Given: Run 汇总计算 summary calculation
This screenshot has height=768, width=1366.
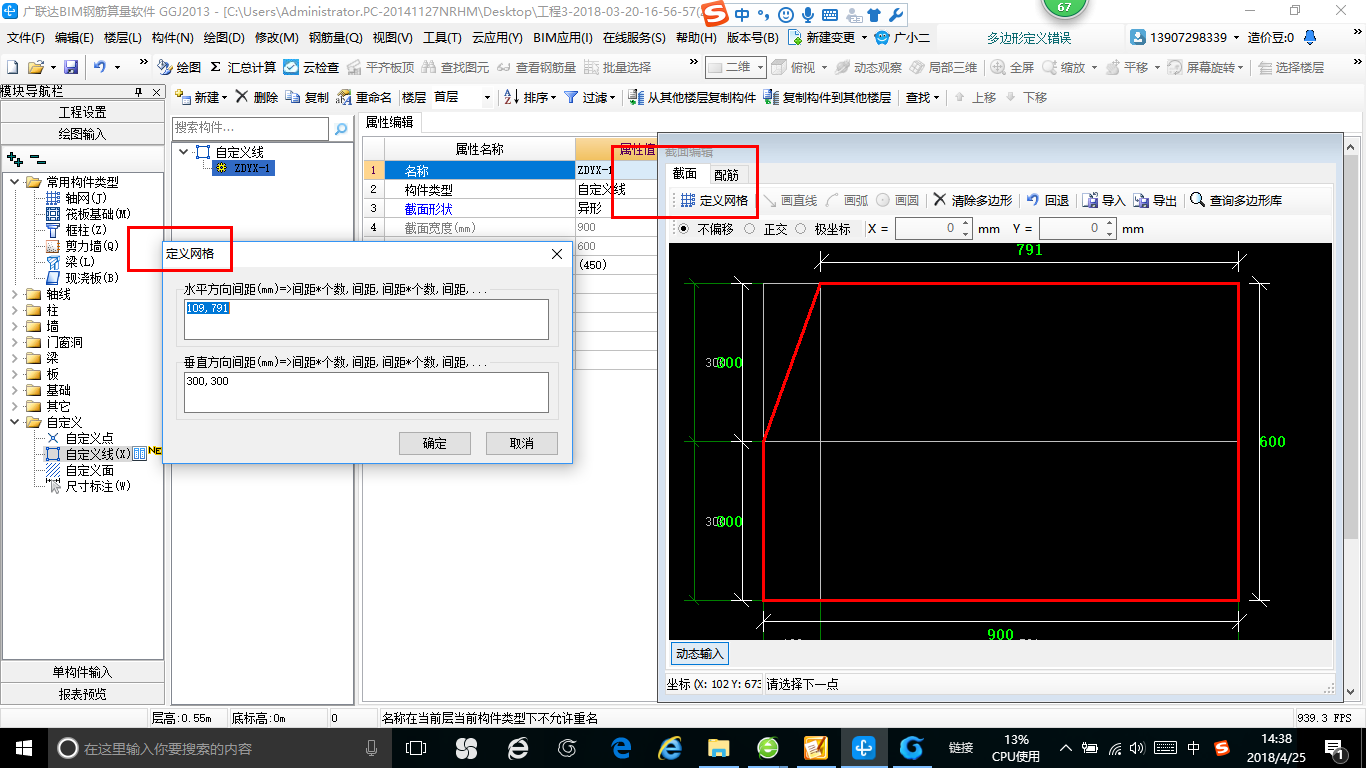Looking at the screenshot, I should (x=243, y=67).
